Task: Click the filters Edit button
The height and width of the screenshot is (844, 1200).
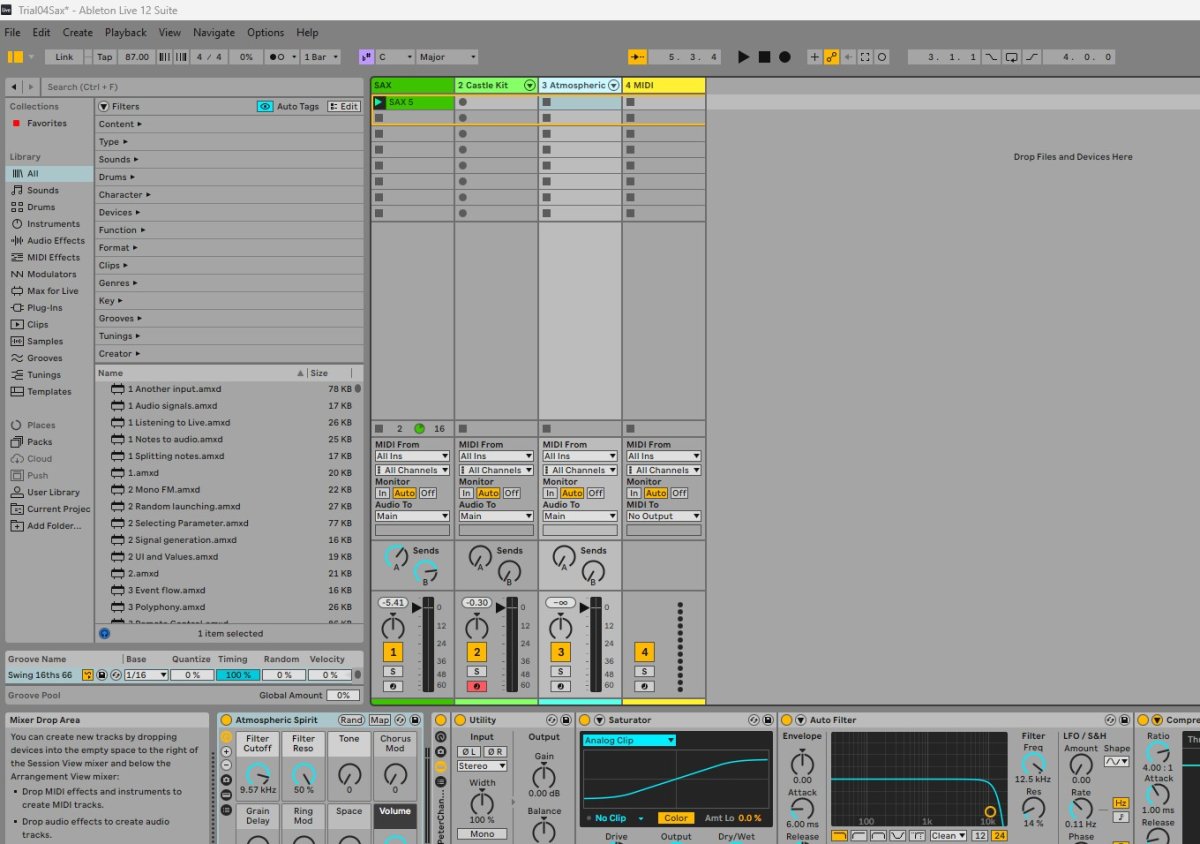Action: click(x=344, y=106)
